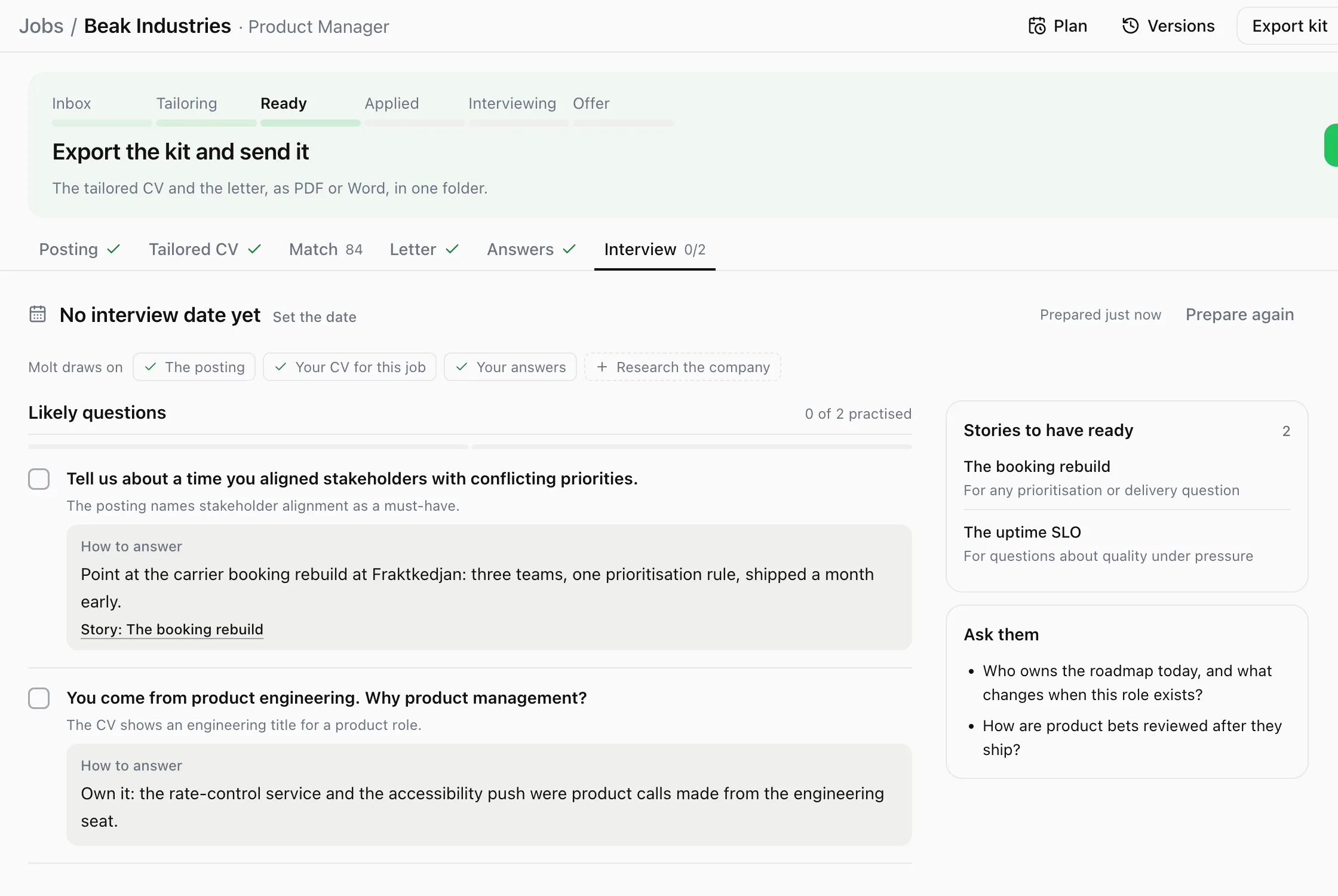Viewport: 1338px width, 896px height.
Task: Click the checkmark next to Letter tab
Action: 452,249
